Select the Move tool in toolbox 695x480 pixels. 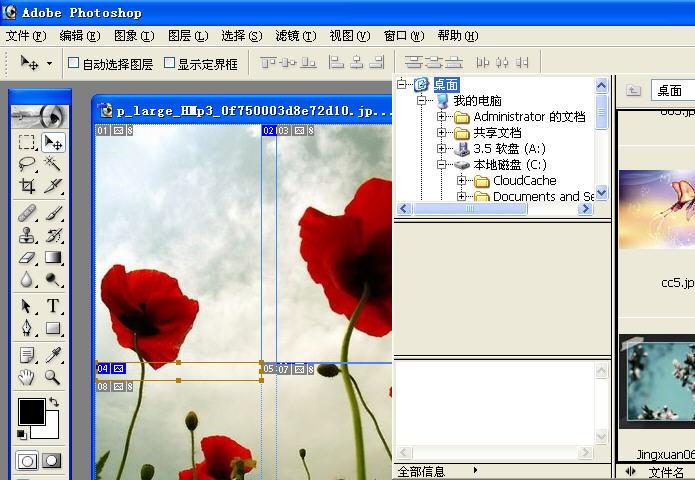pyautogui.click(x=53, y=142)
